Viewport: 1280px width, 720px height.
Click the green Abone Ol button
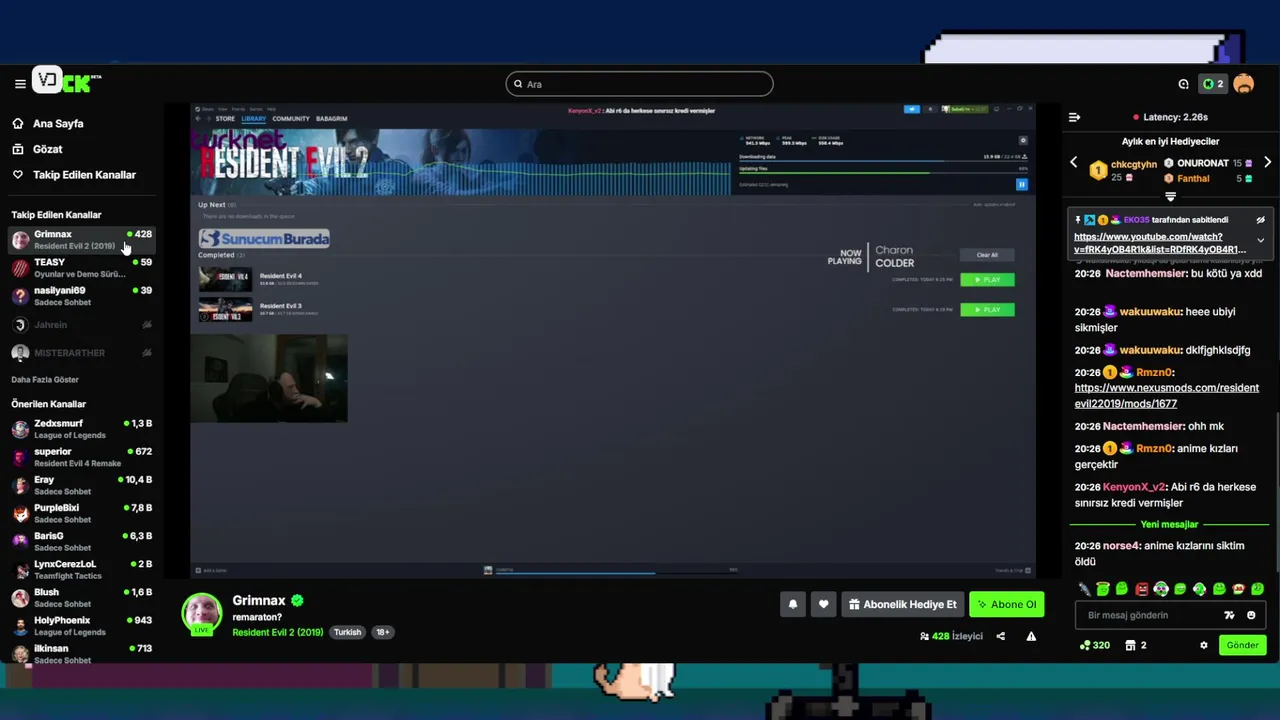[x=1006, y=604]
